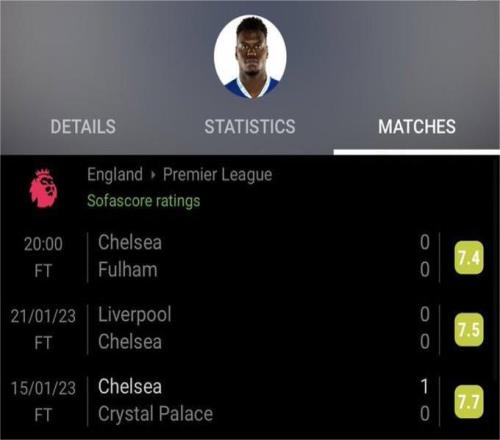This screenshot has width=500, height=440.
Task: Switch to the STATISTICS tab
Action: (250, 127)
